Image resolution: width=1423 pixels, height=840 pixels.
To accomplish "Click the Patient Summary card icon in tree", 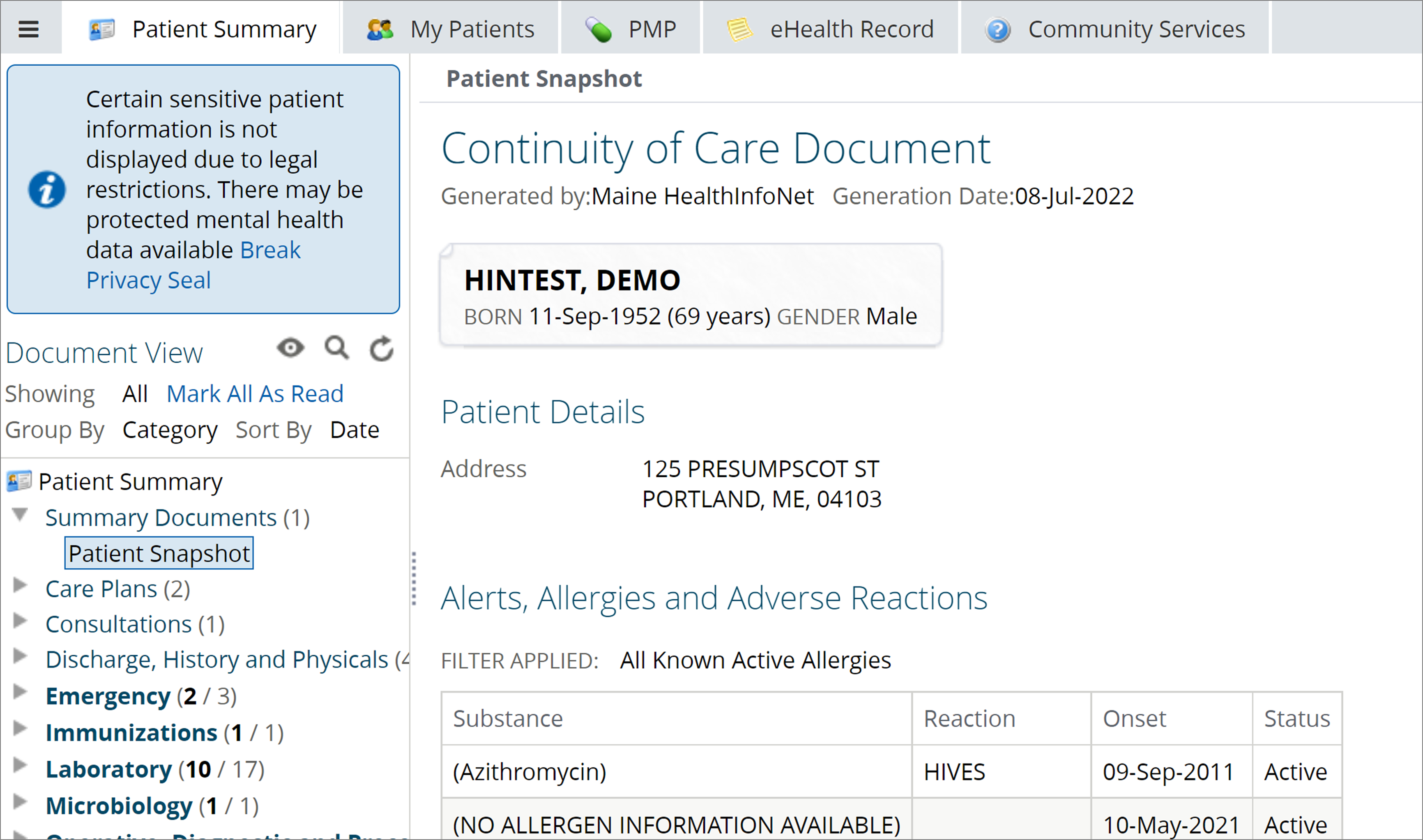I will tap(19, 482).
